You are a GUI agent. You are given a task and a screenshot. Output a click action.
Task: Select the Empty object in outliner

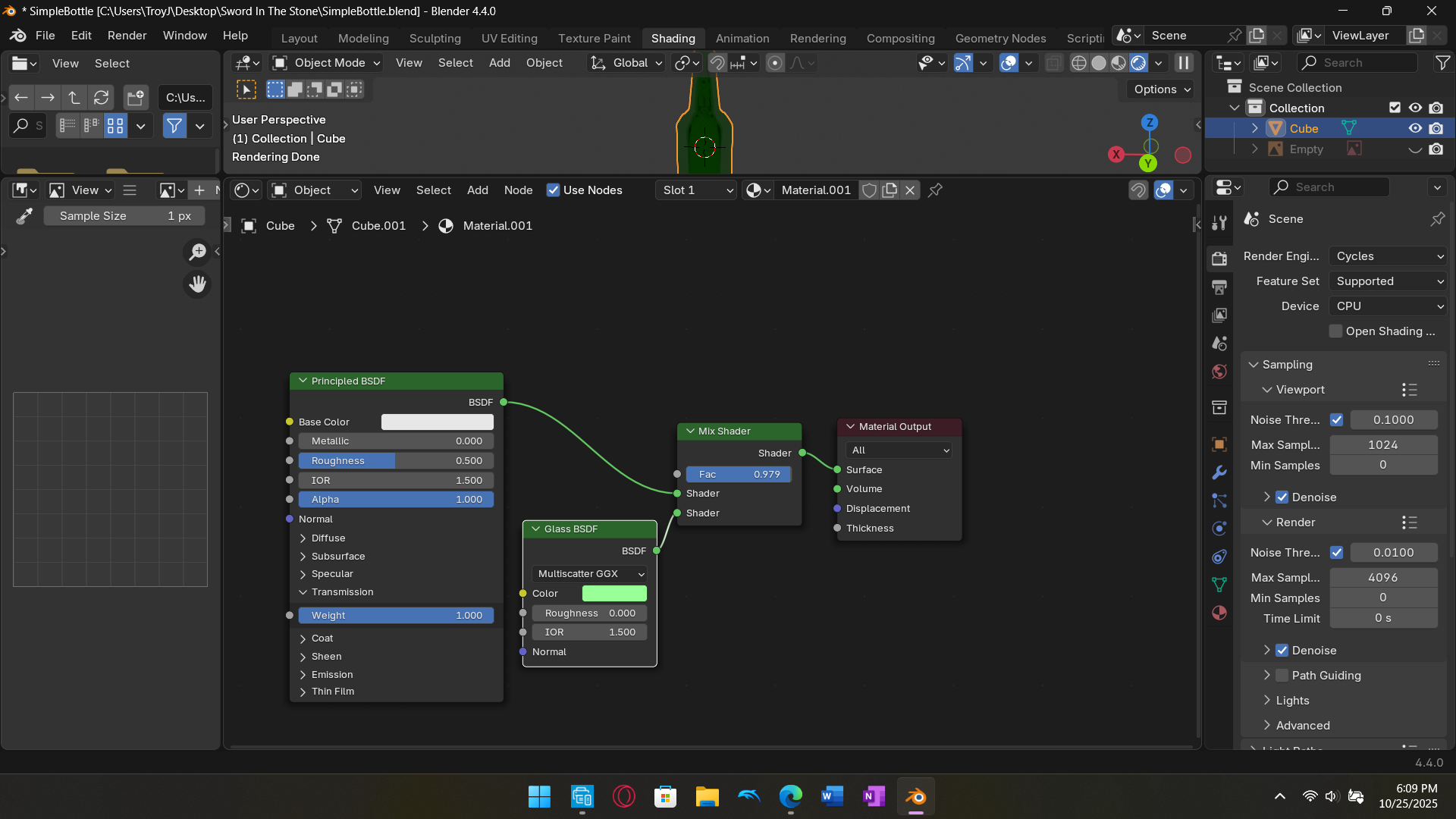pyautogui.click(x=1306, y=149)
